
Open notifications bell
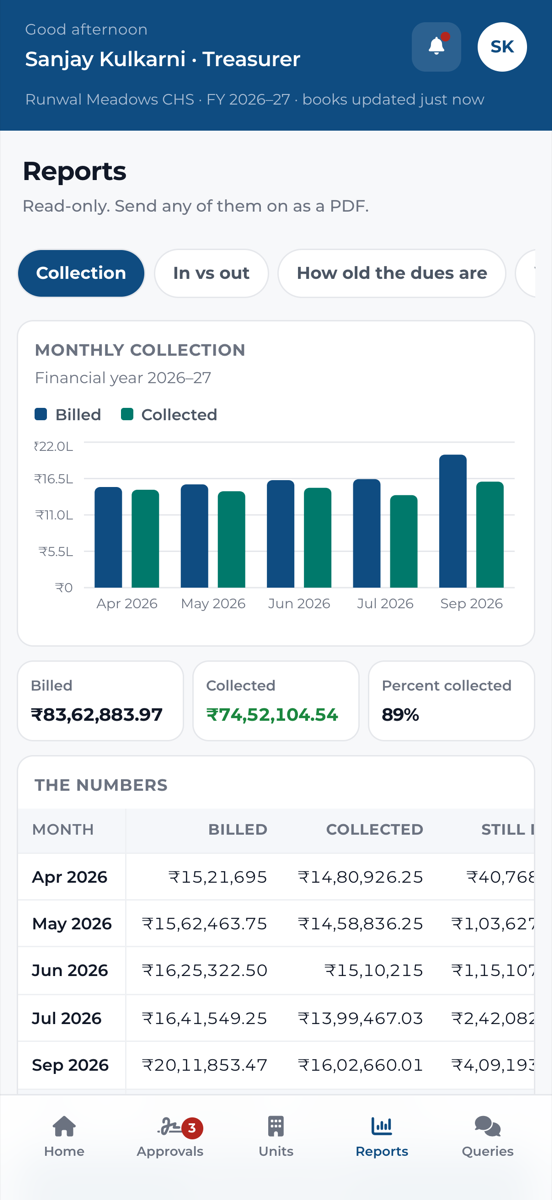tap(436, 46)
